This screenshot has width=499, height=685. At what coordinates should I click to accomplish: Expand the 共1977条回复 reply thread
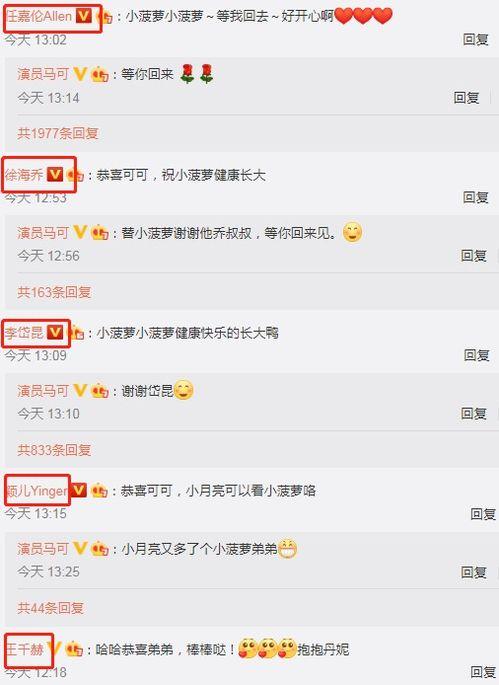pyautogui.click(x=58, y=133)
